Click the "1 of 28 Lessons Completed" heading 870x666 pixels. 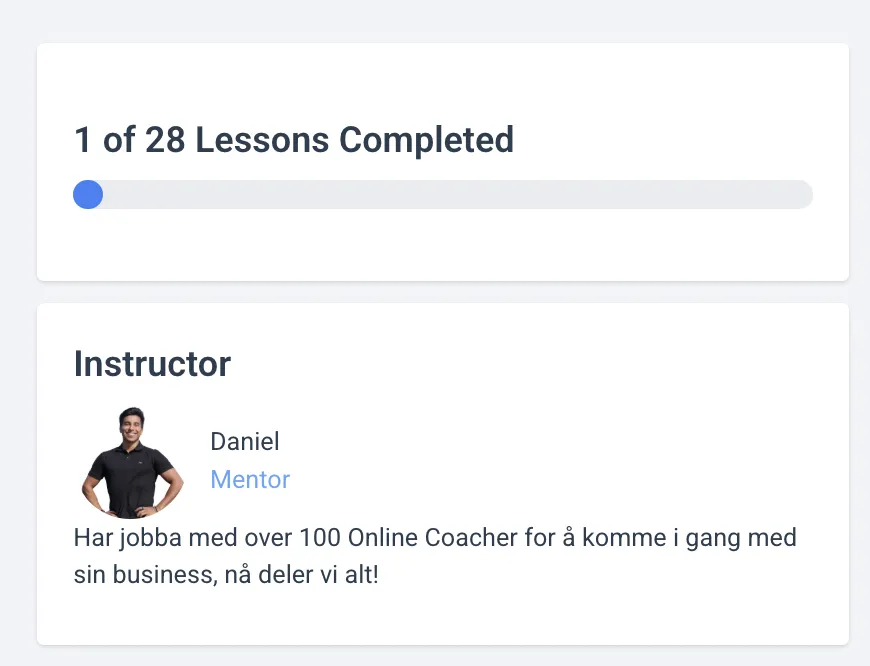point(294,139)
